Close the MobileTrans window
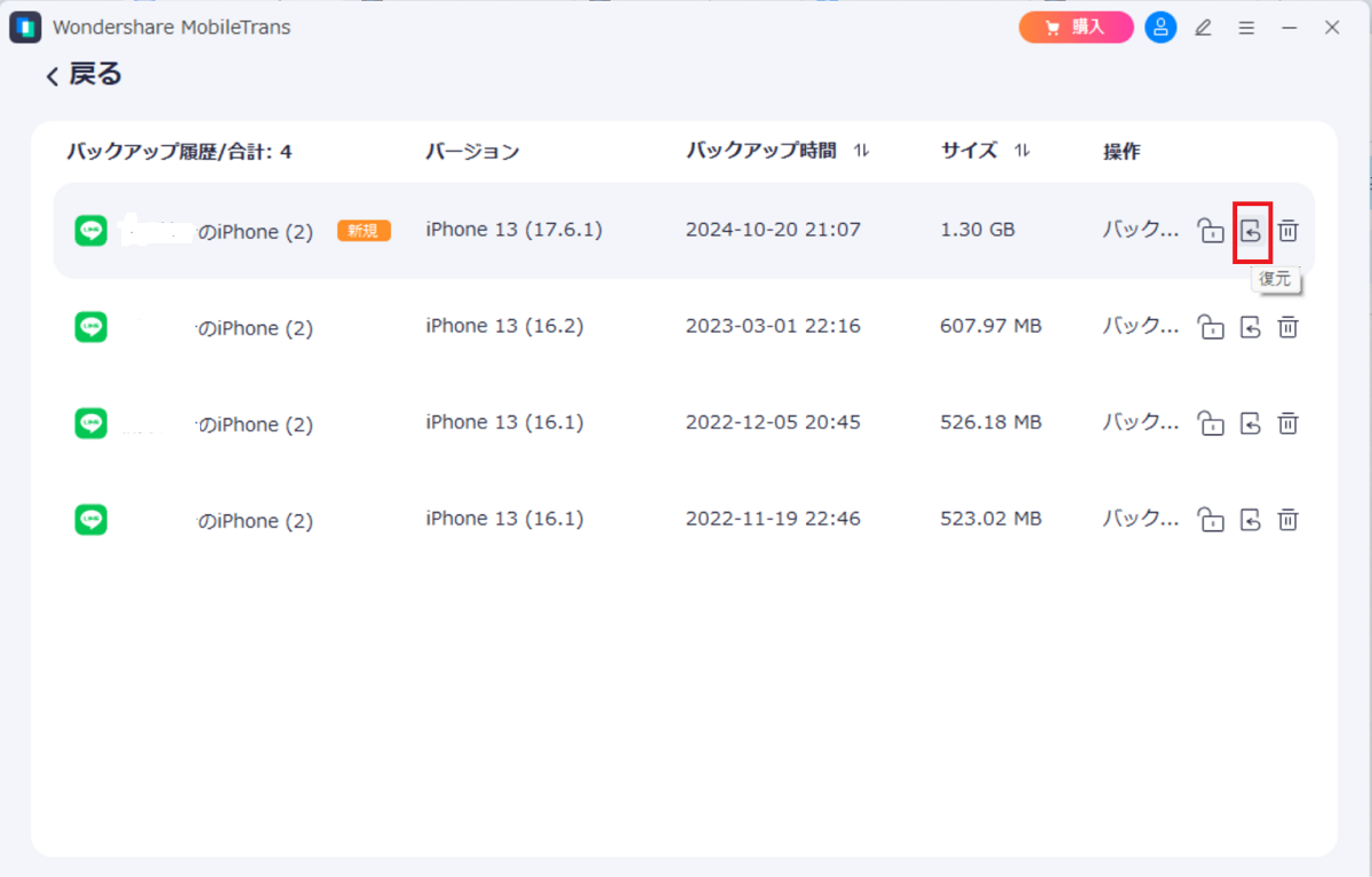Image resolution: width=1372 pixels, height=877 pixels. pyautogui.click(x=1332, y=27)
